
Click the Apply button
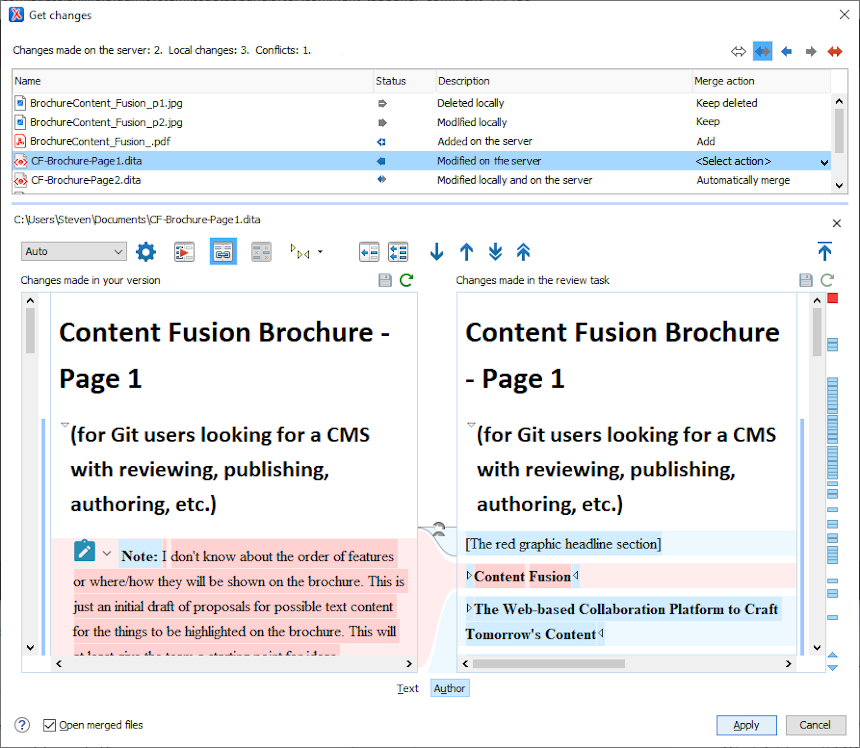coord(746,725)
